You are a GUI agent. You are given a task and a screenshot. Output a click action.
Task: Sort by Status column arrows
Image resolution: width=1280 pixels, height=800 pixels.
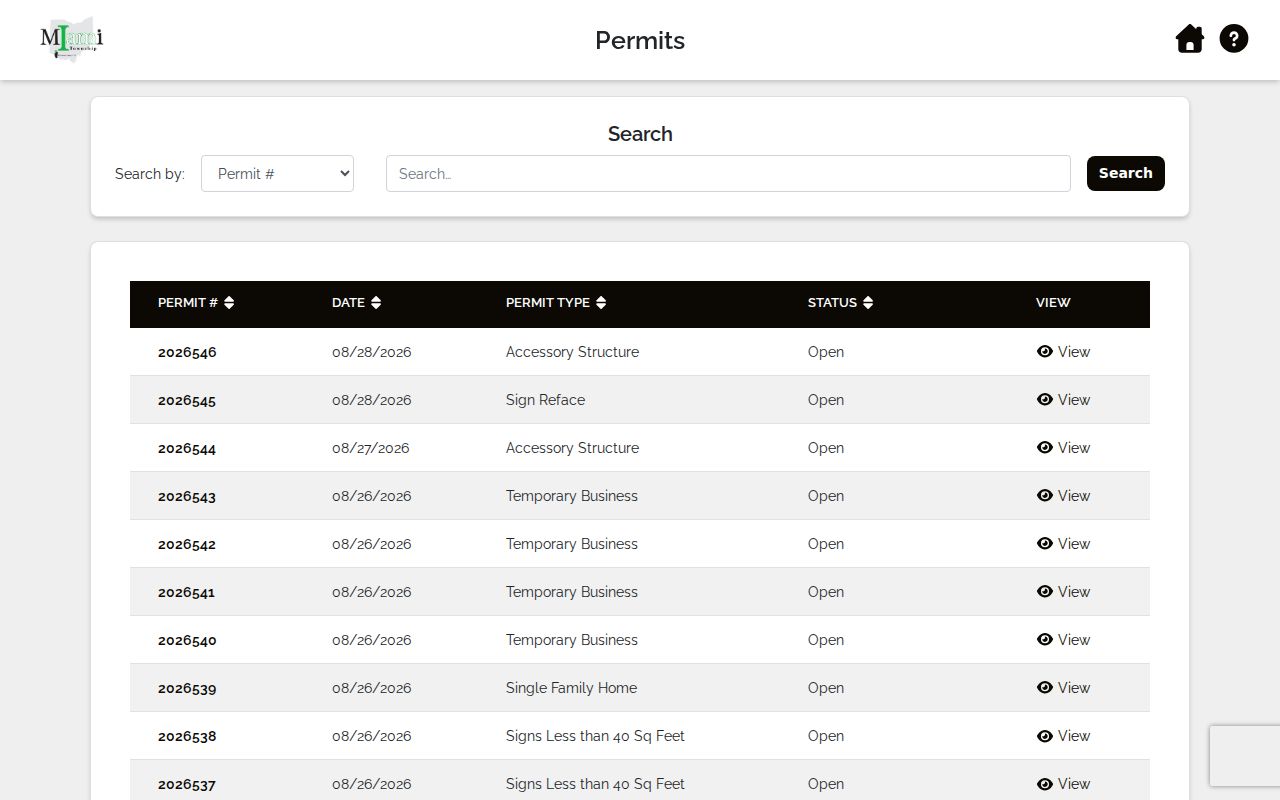868,303
